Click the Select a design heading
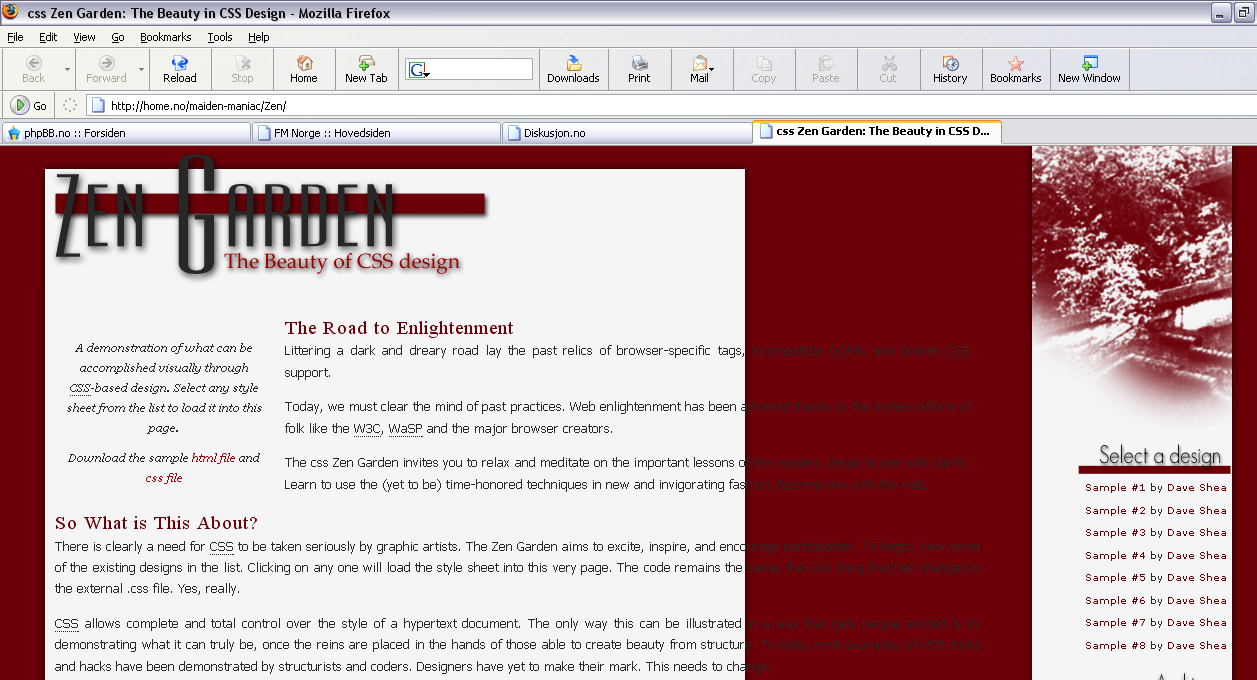This screenshot has width=1257, height=680. (1160, 456)
